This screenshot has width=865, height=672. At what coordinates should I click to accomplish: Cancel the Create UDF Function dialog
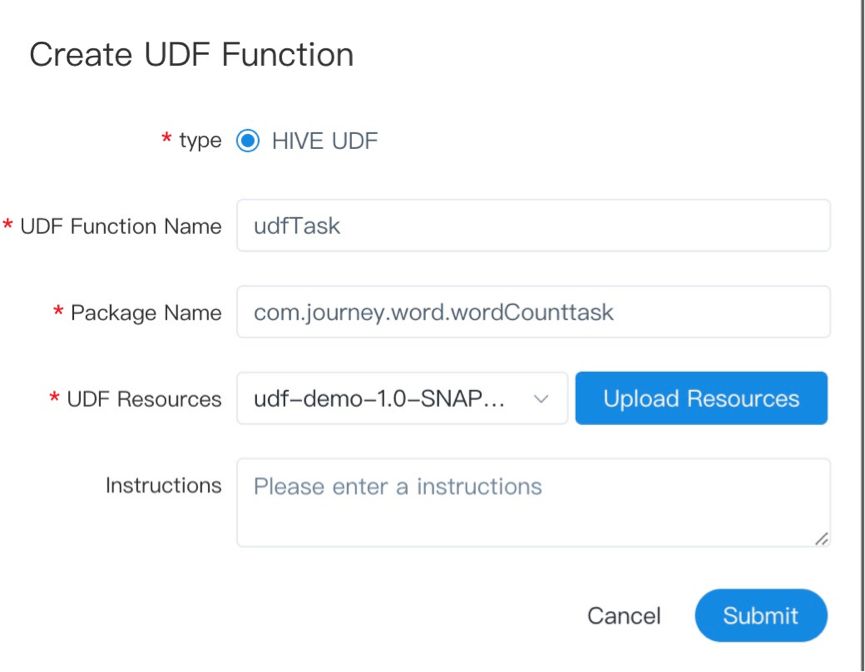[624, 616]
